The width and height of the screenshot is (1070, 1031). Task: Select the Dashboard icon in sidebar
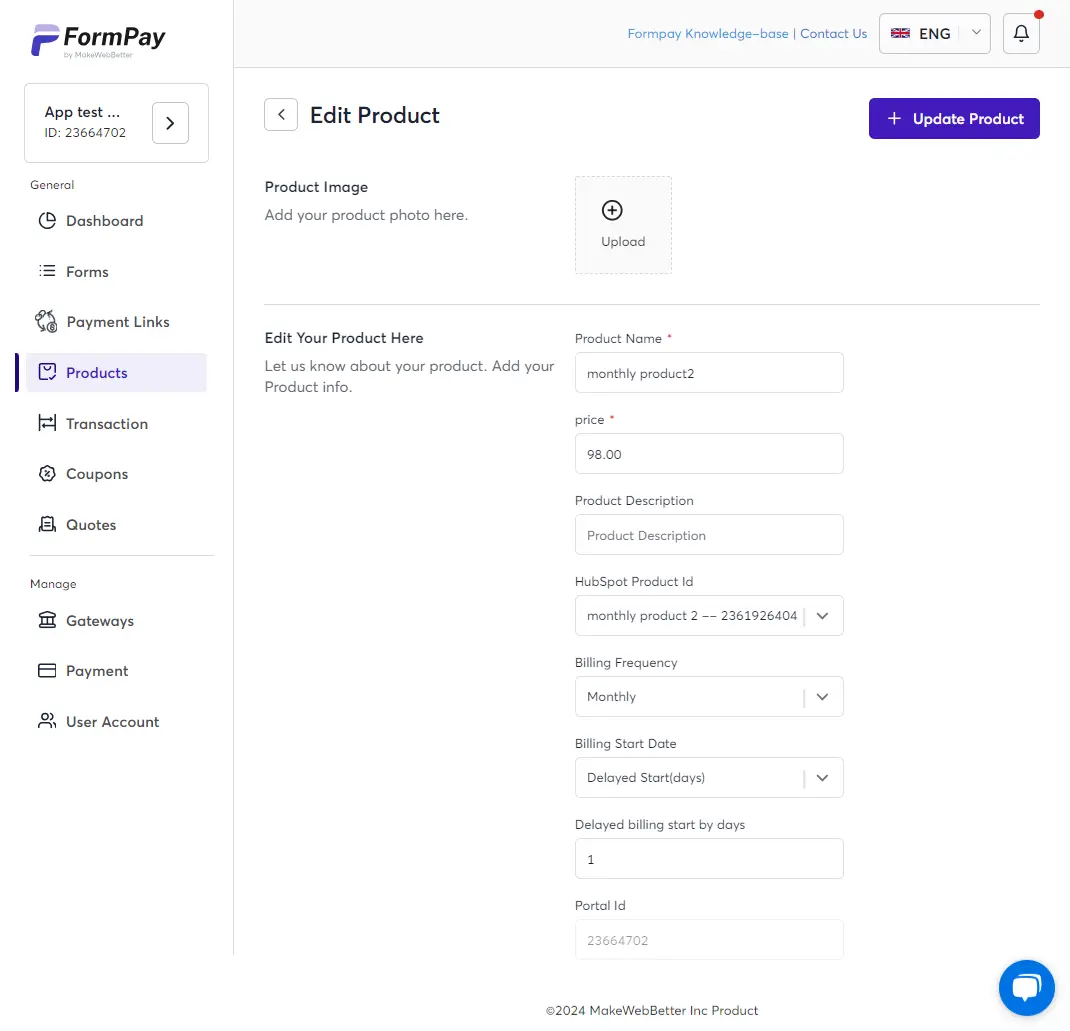coord(47,220)
